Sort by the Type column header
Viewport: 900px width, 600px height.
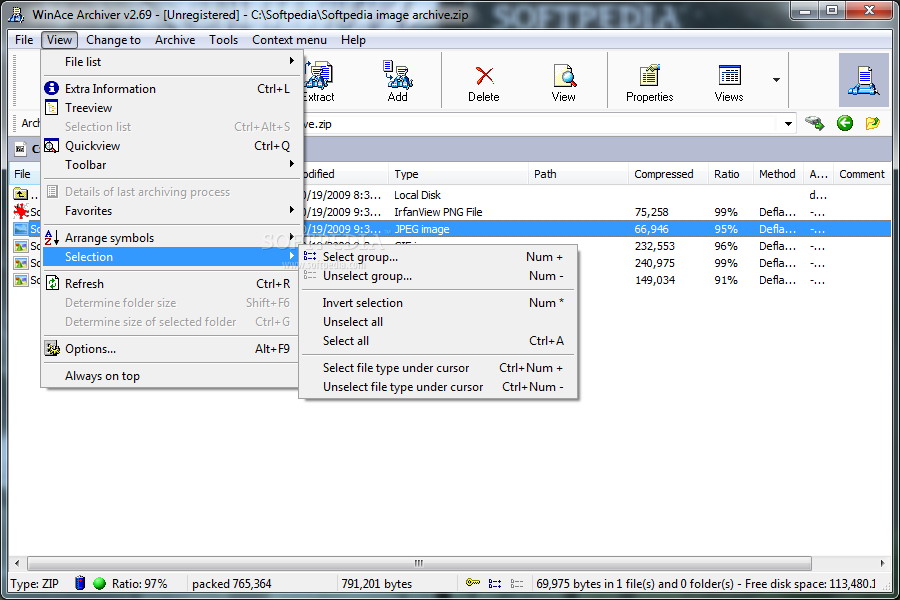click(x=458, y=174)
